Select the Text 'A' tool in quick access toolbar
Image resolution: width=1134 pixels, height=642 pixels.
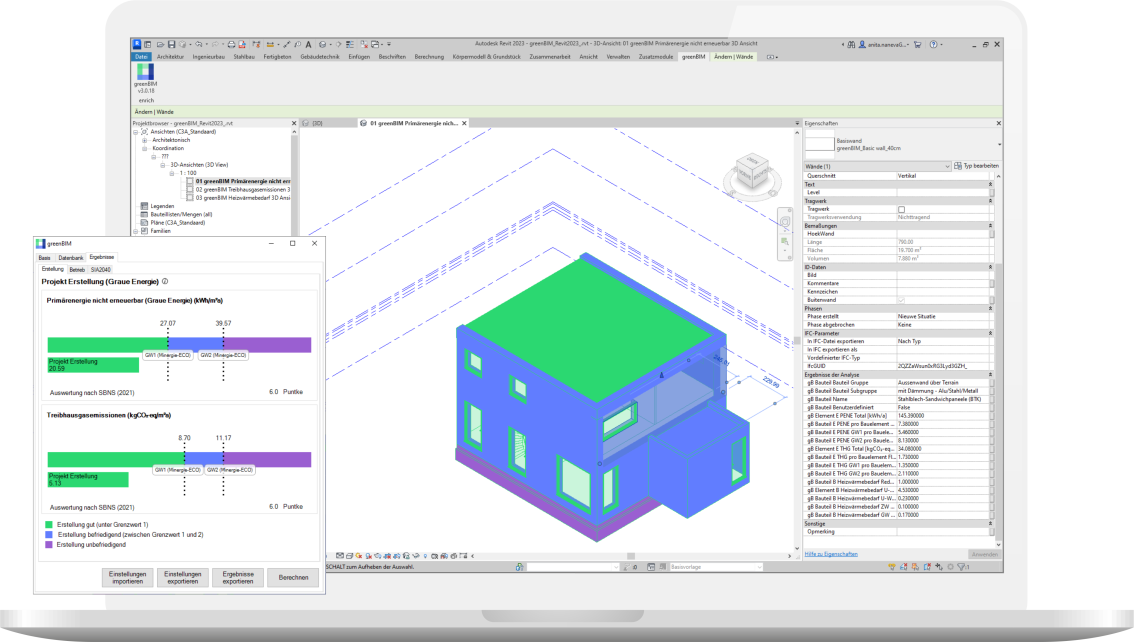click(x=308, y=44)
